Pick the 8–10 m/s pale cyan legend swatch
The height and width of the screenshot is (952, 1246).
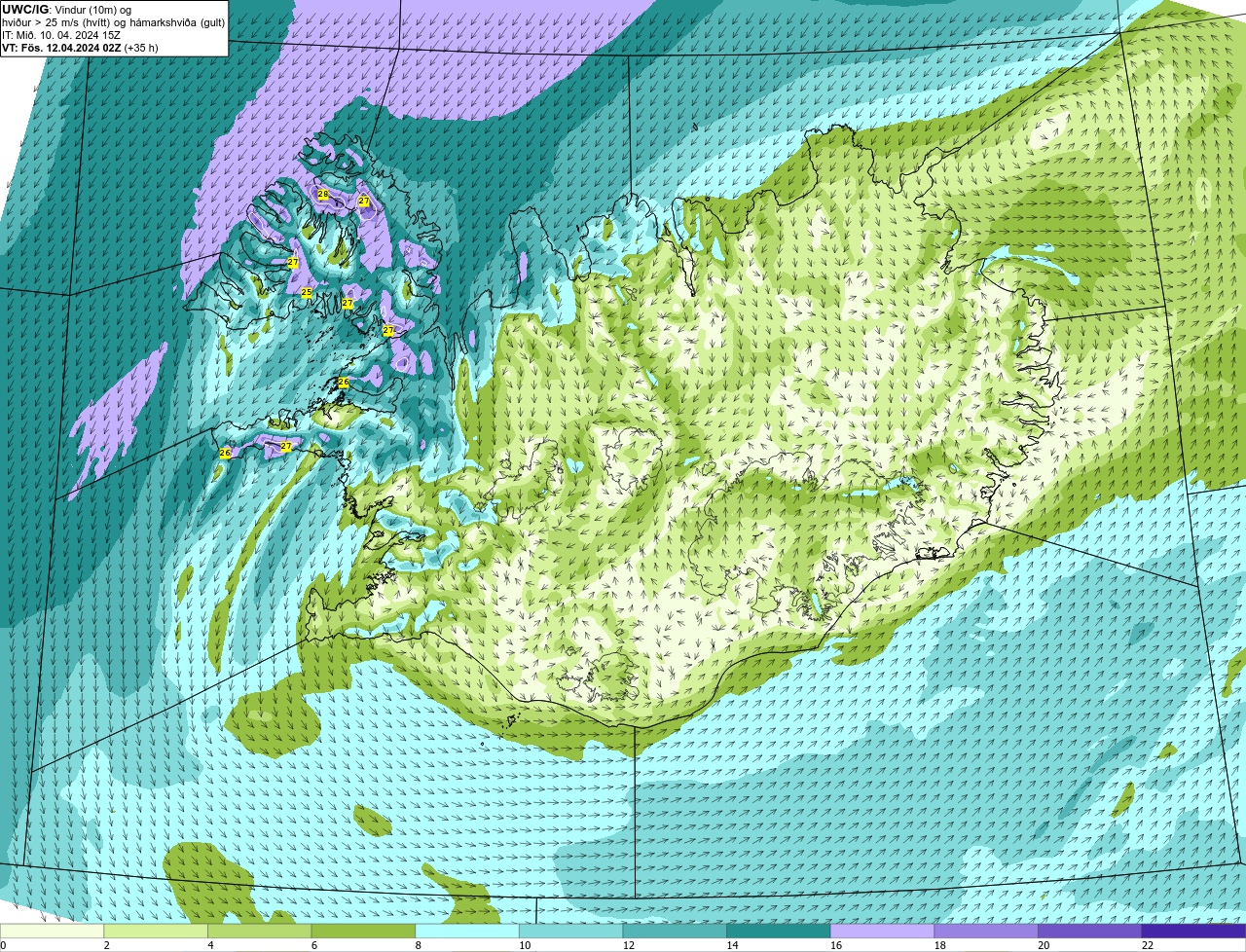pos(467,931)
